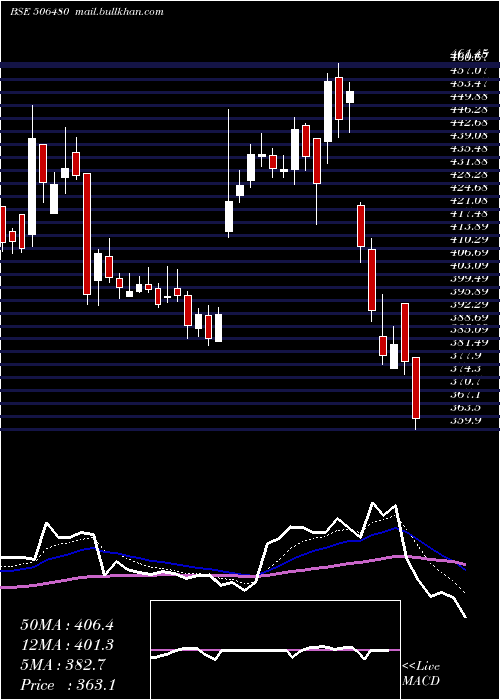Screen dimensions: 500x700
Task: Choose the 421.08 price level text
Action: coord(468,200)
